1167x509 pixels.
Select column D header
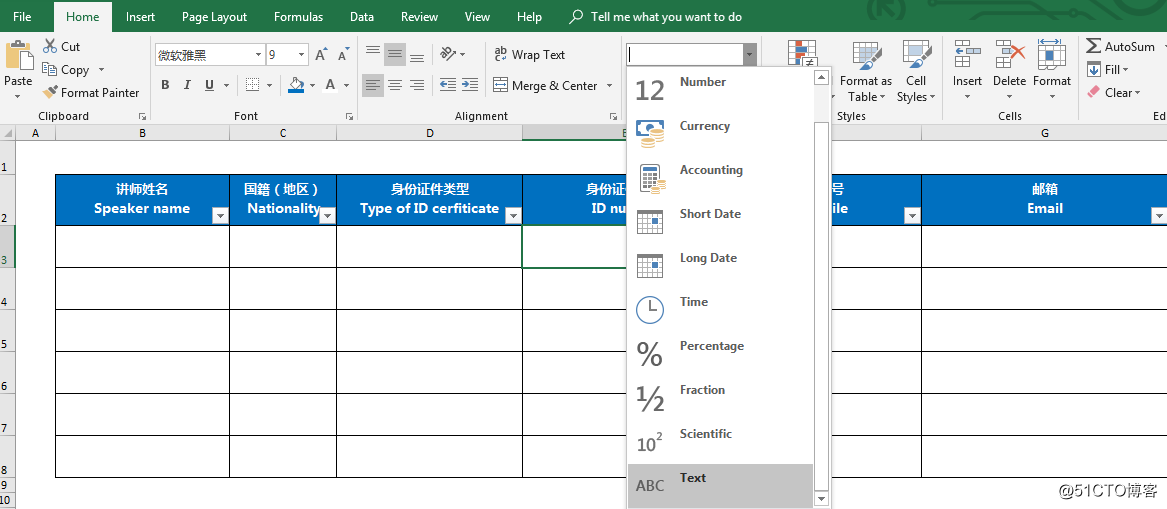pos(429,133)
